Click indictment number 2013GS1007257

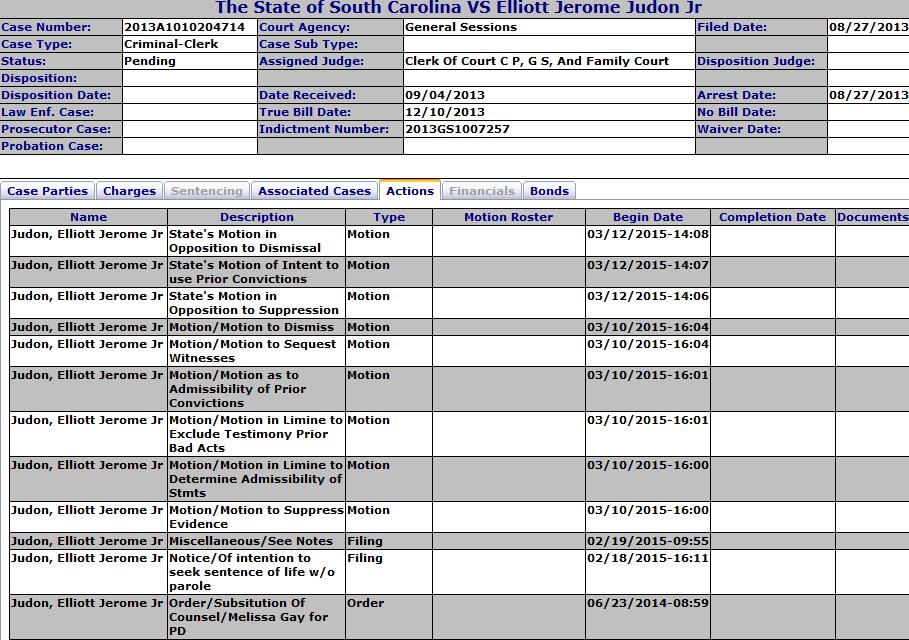click(x=457, y=129)
